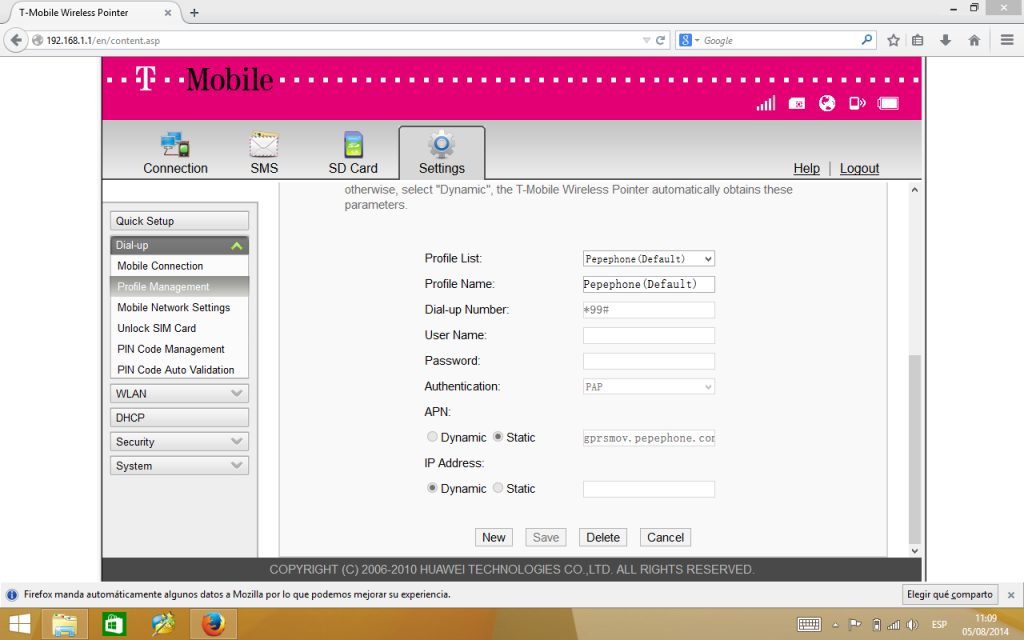This screenshot has width=1024, height=640.
Task: Select Dynamic APN radio button
Action: pos(432,437)
